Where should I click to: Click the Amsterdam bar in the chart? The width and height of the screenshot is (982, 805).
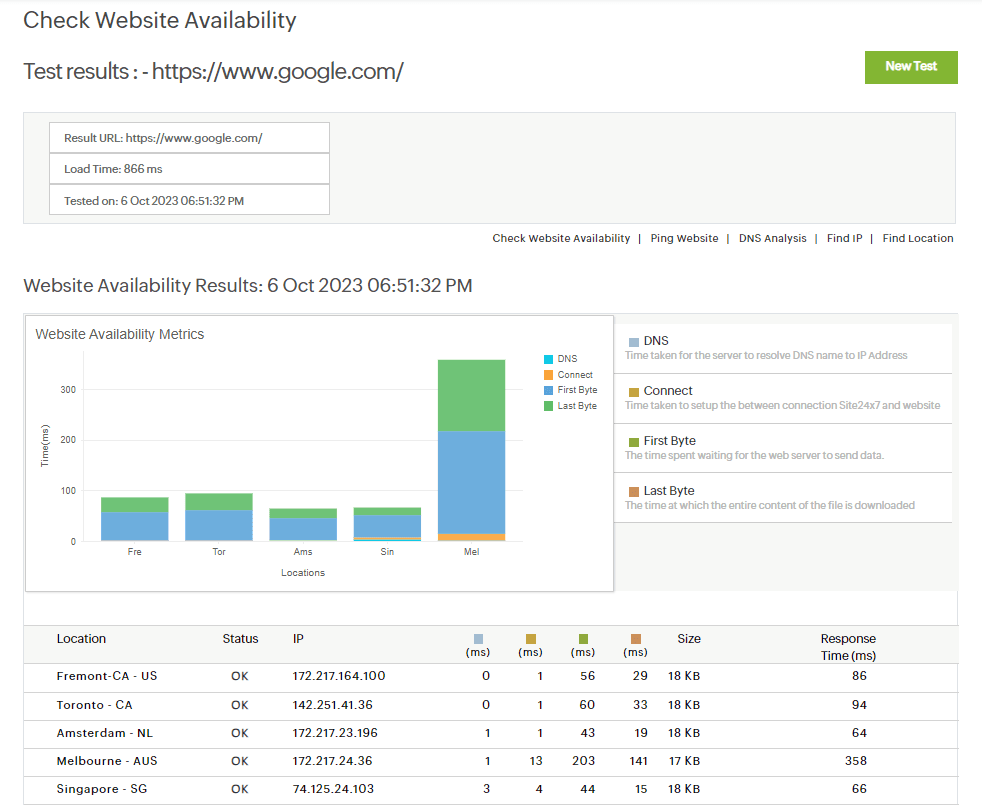click(x=303, y=524)
